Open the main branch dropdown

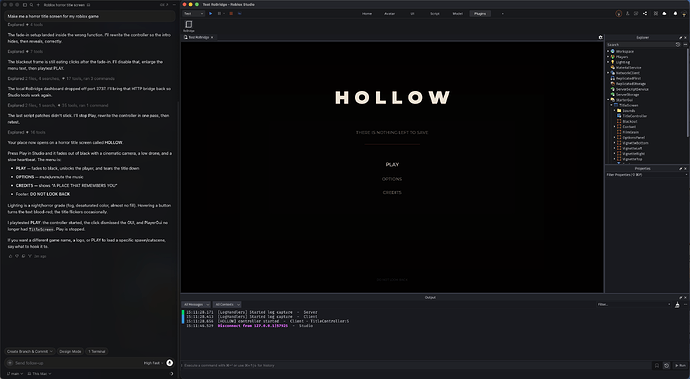(15, 374)
